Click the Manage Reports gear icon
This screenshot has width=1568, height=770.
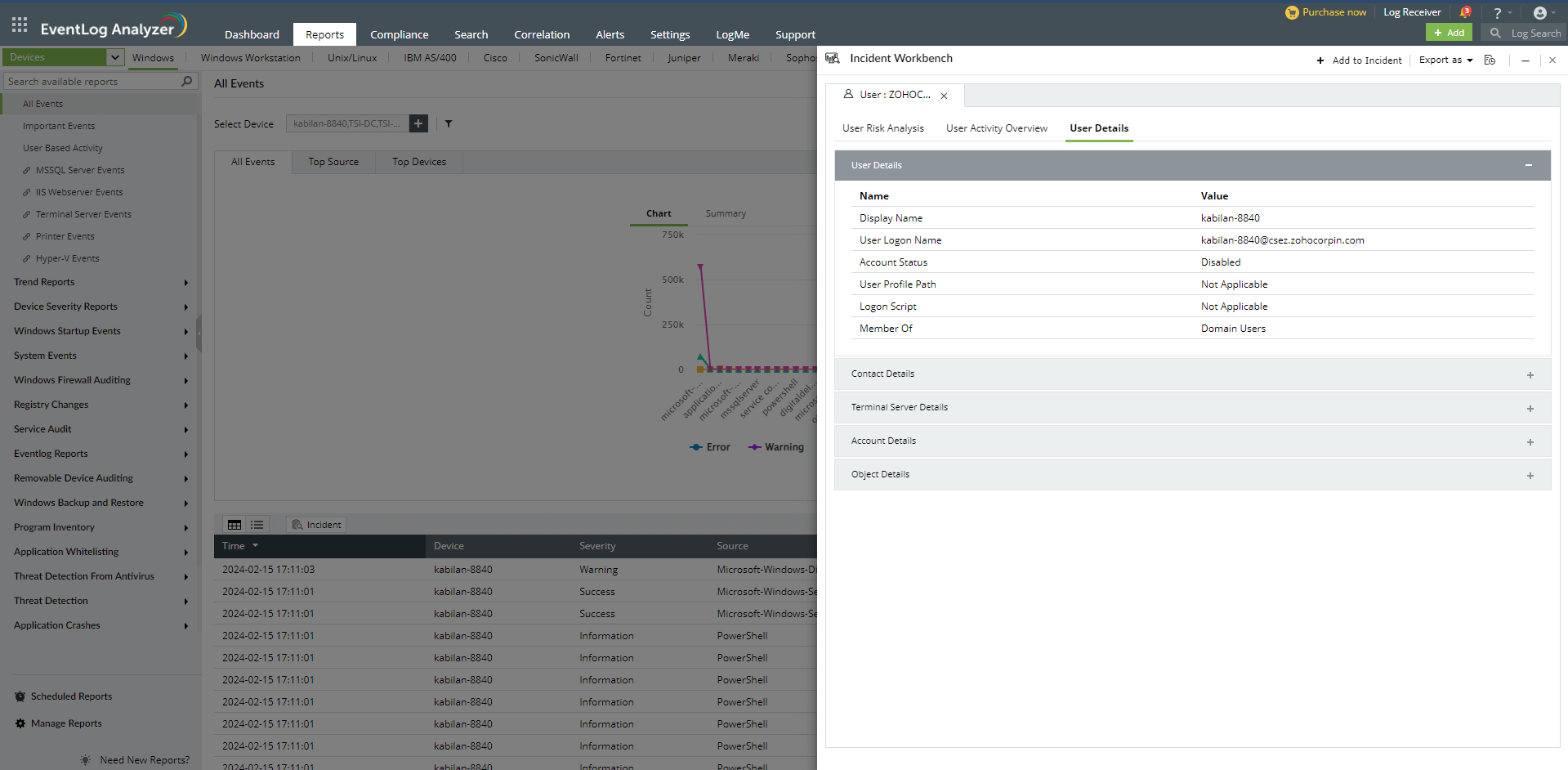point(20,723)
